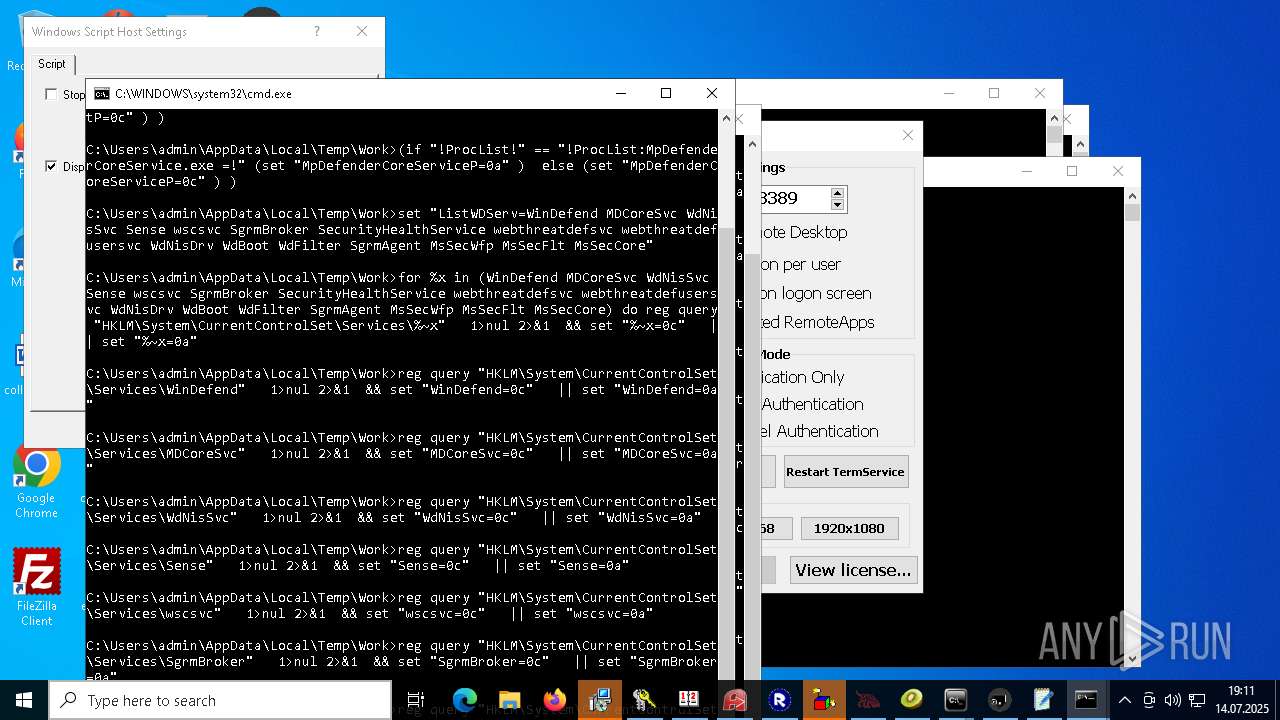Click View license button
This screenshot has height=720, width=1280.
point(853,570)
